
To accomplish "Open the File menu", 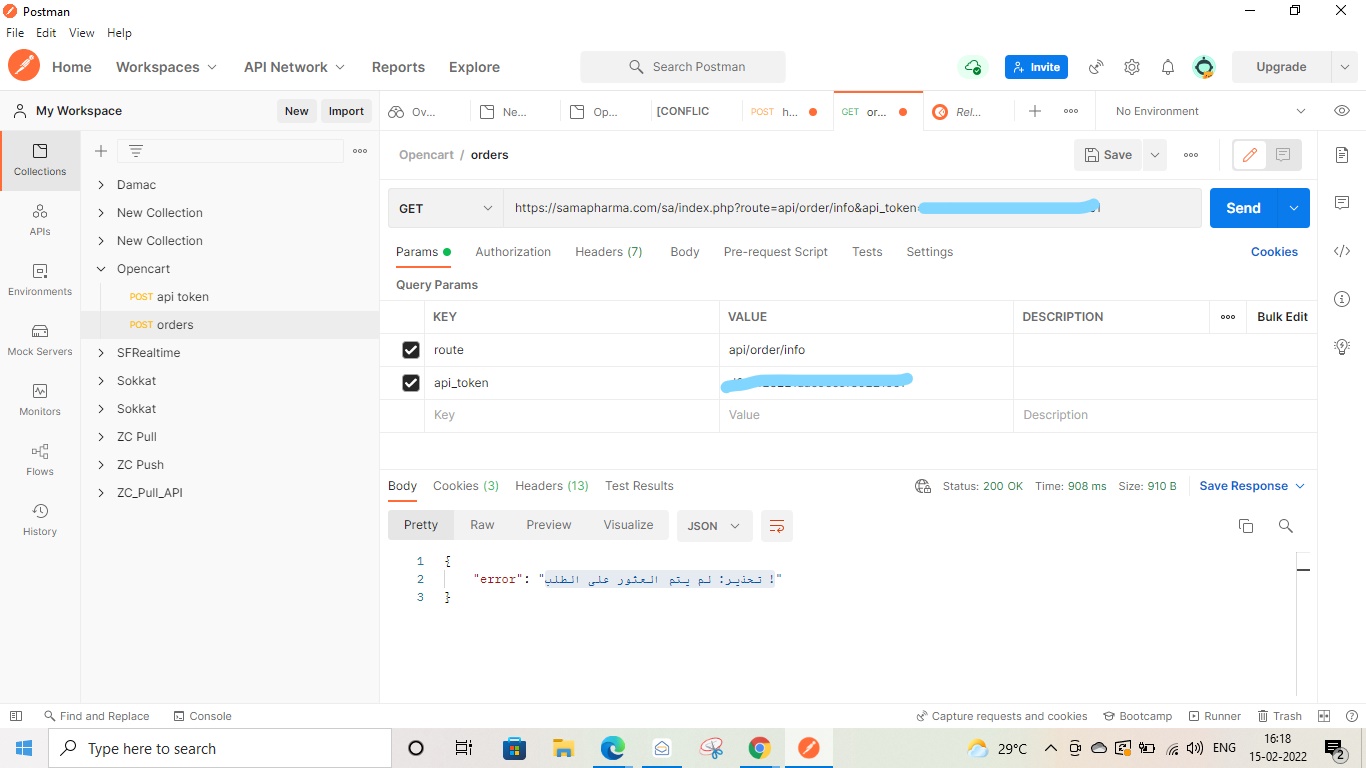I will click(x=15, y=33).
